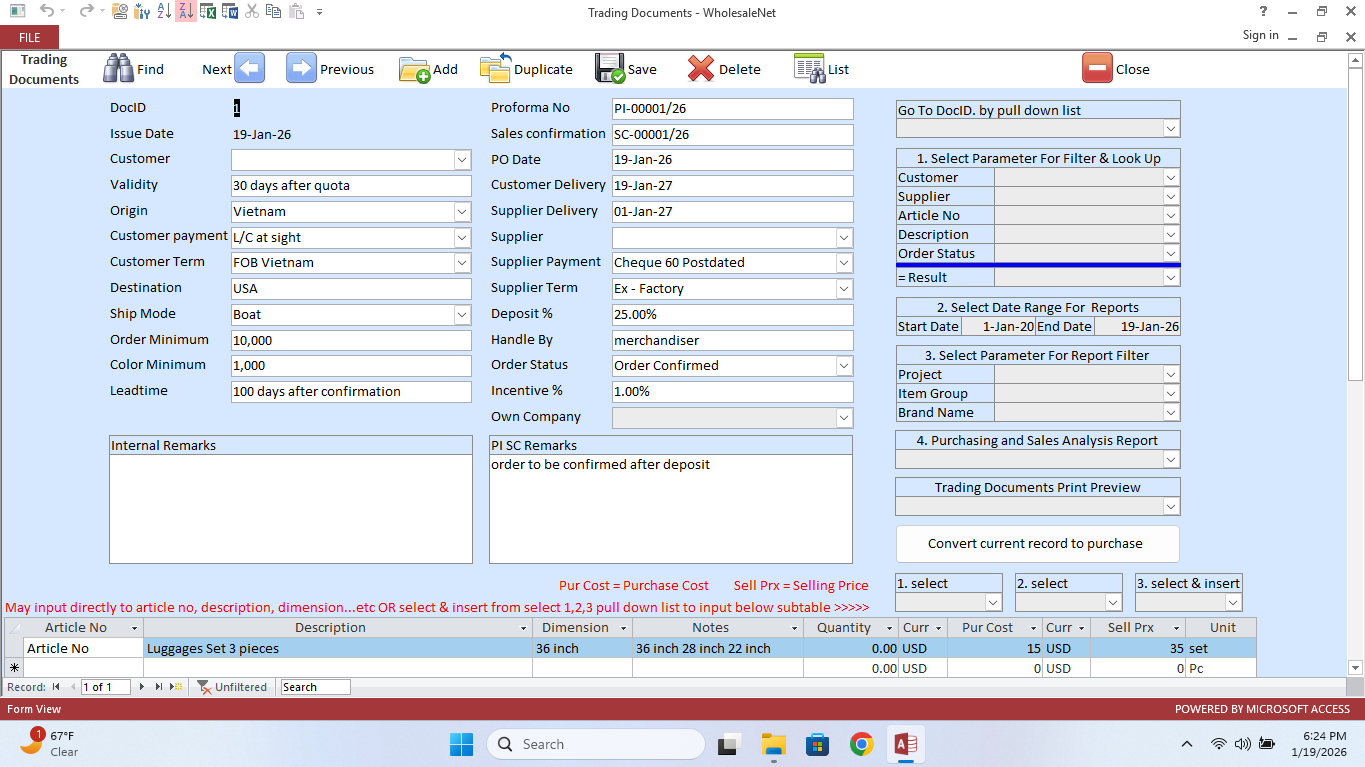Sort records A to Z
1365x767 pixels.
163,12
